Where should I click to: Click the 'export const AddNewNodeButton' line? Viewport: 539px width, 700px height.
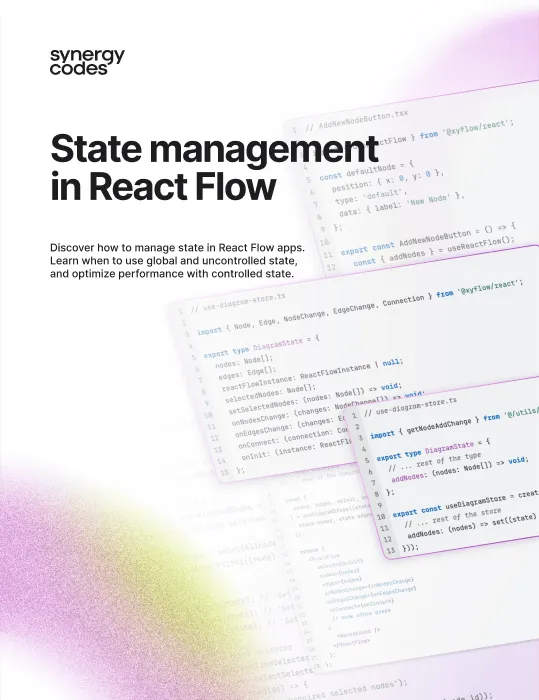point(428,240)
